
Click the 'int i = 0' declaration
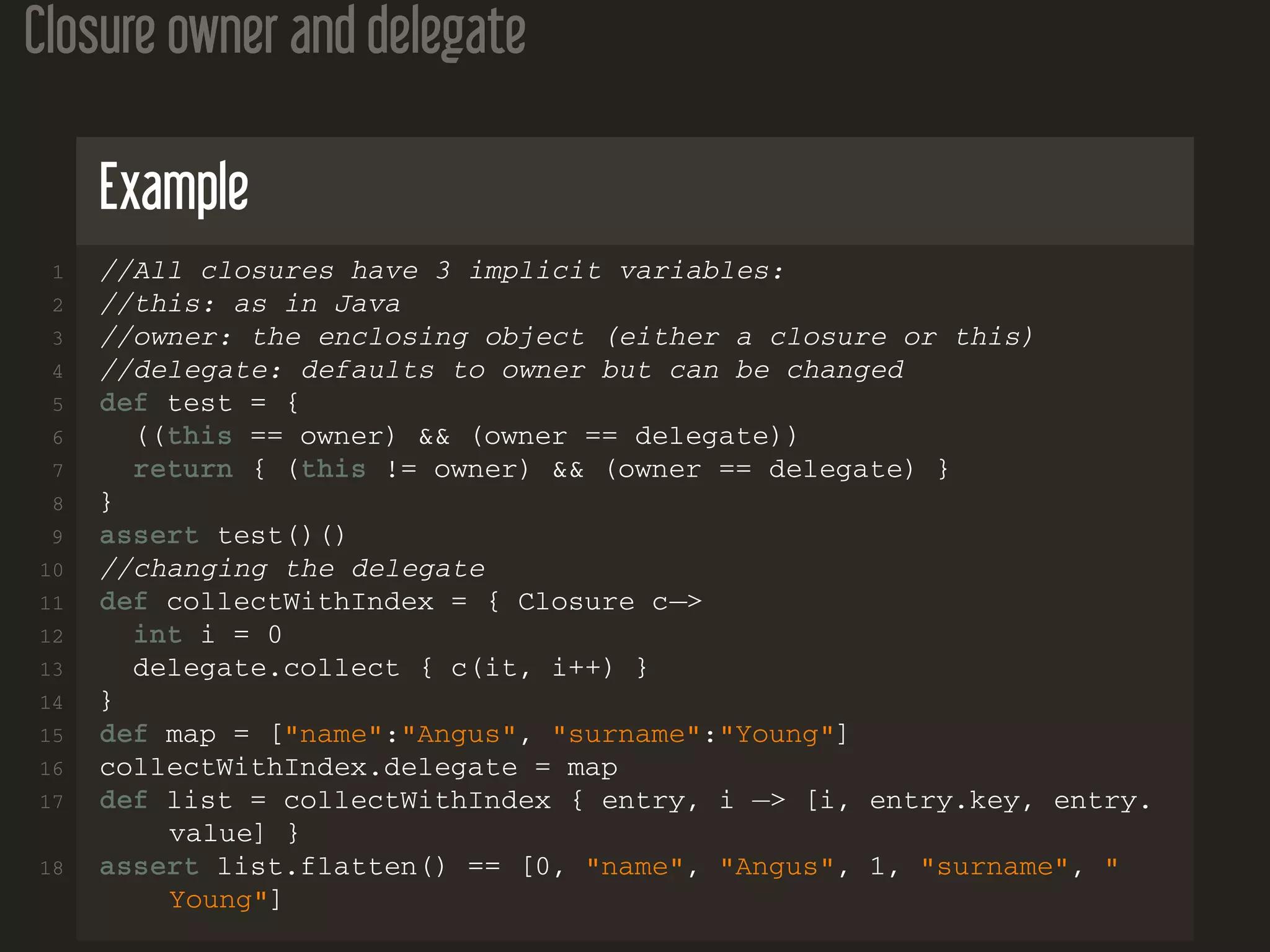(x=207, y=635)
